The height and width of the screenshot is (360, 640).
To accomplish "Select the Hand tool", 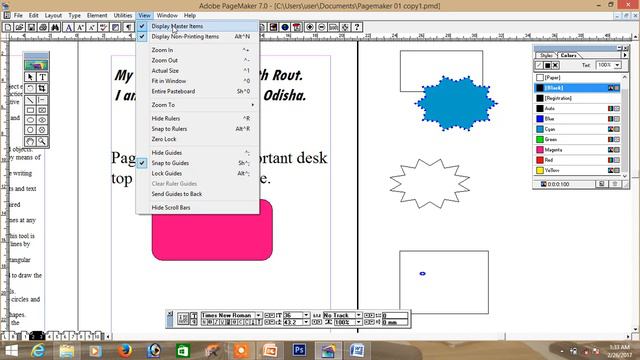I will (x=30, y=141).
